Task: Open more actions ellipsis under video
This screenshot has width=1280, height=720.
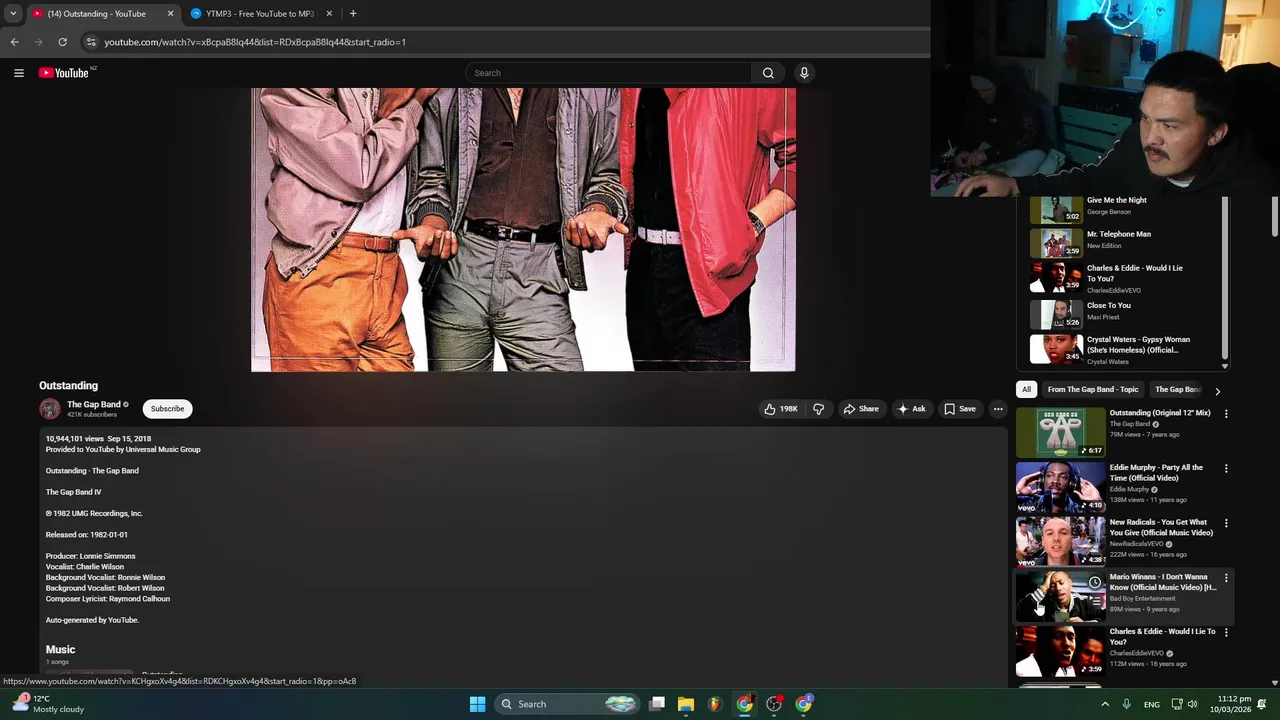Action: click(x=998, y=409)
